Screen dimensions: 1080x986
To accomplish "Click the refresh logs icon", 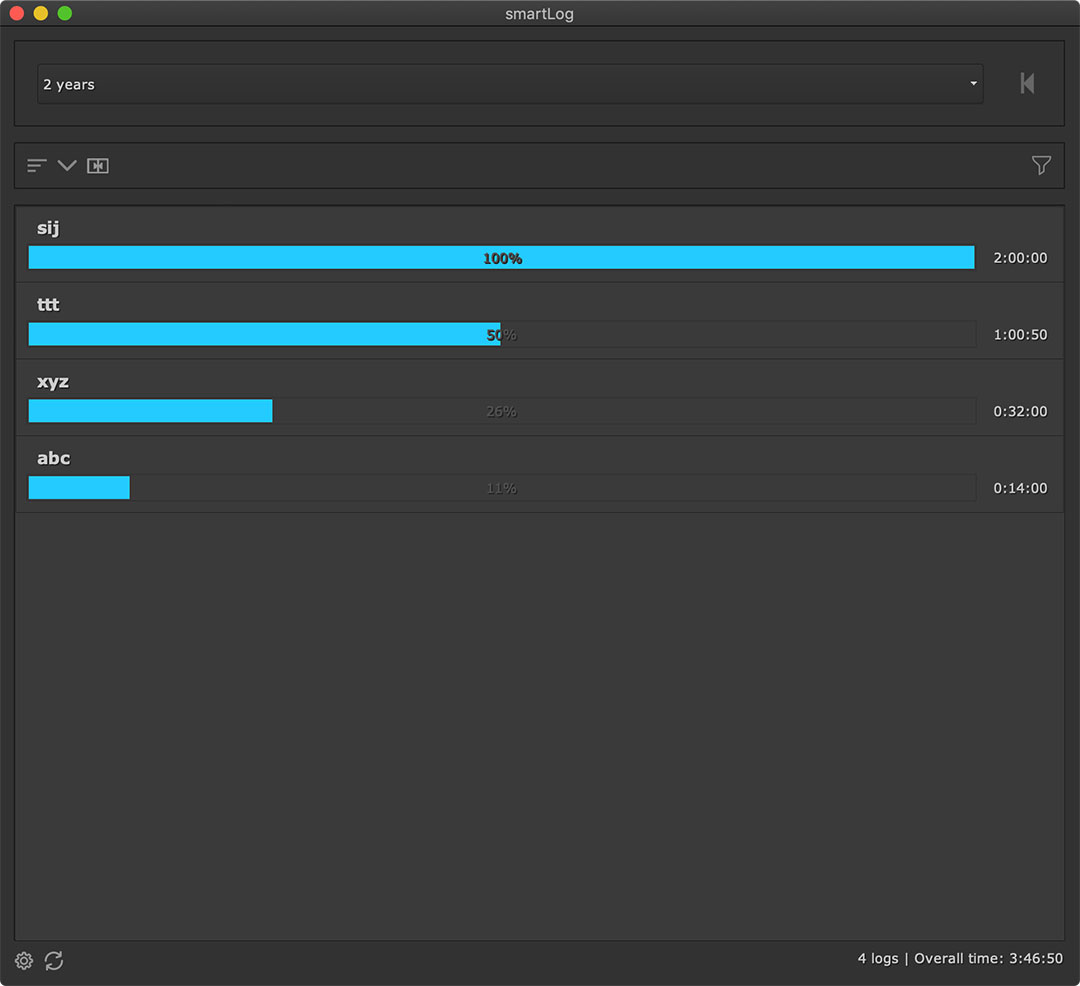I will point(54,961).
